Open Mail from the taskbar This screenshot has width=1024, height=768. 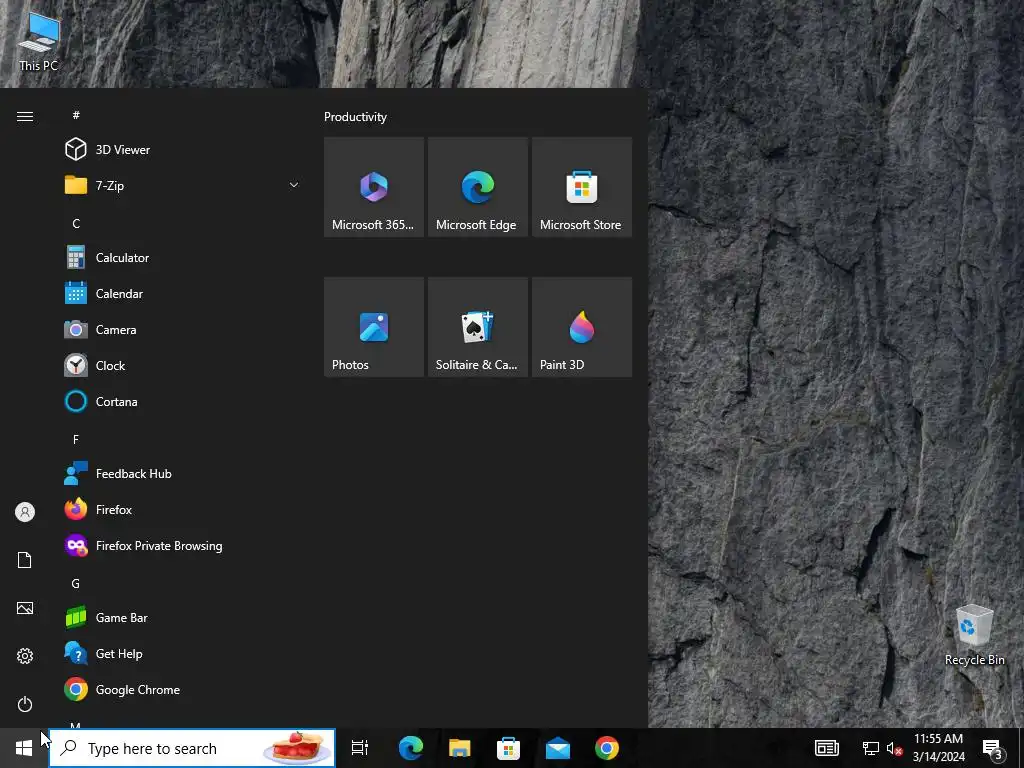pos(558,748)
